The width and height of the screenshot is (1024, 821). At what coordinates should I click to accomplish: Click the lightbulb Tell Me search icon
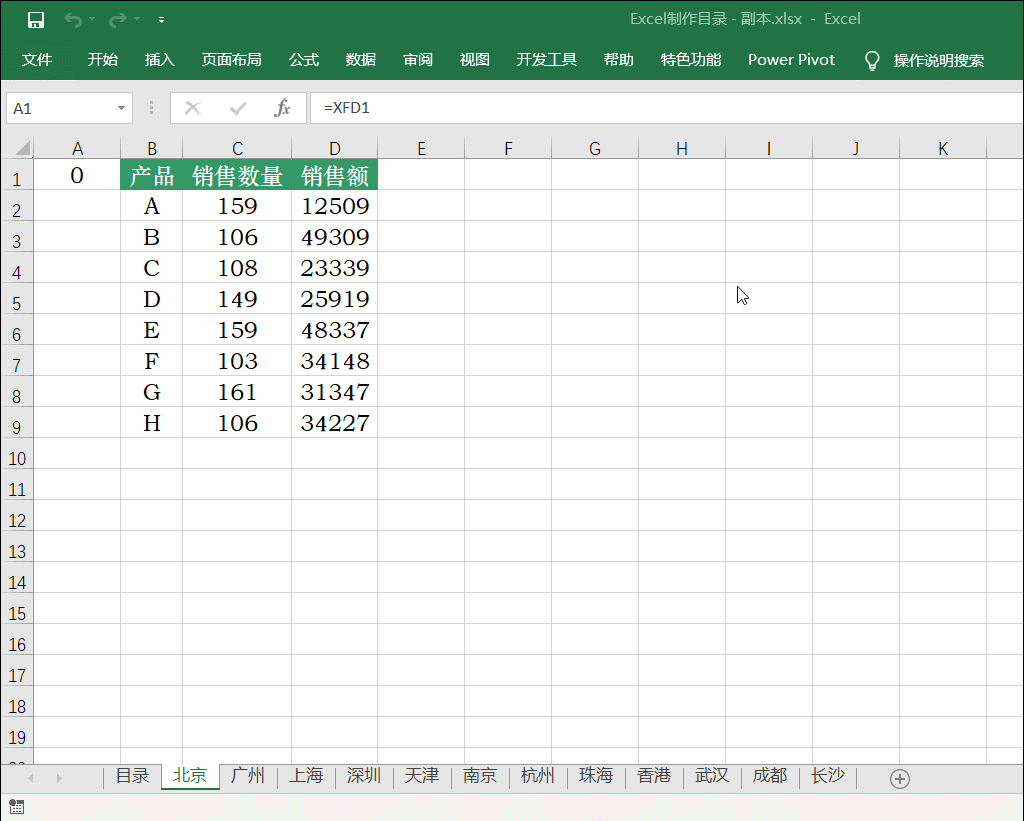[x=872, y=61]
